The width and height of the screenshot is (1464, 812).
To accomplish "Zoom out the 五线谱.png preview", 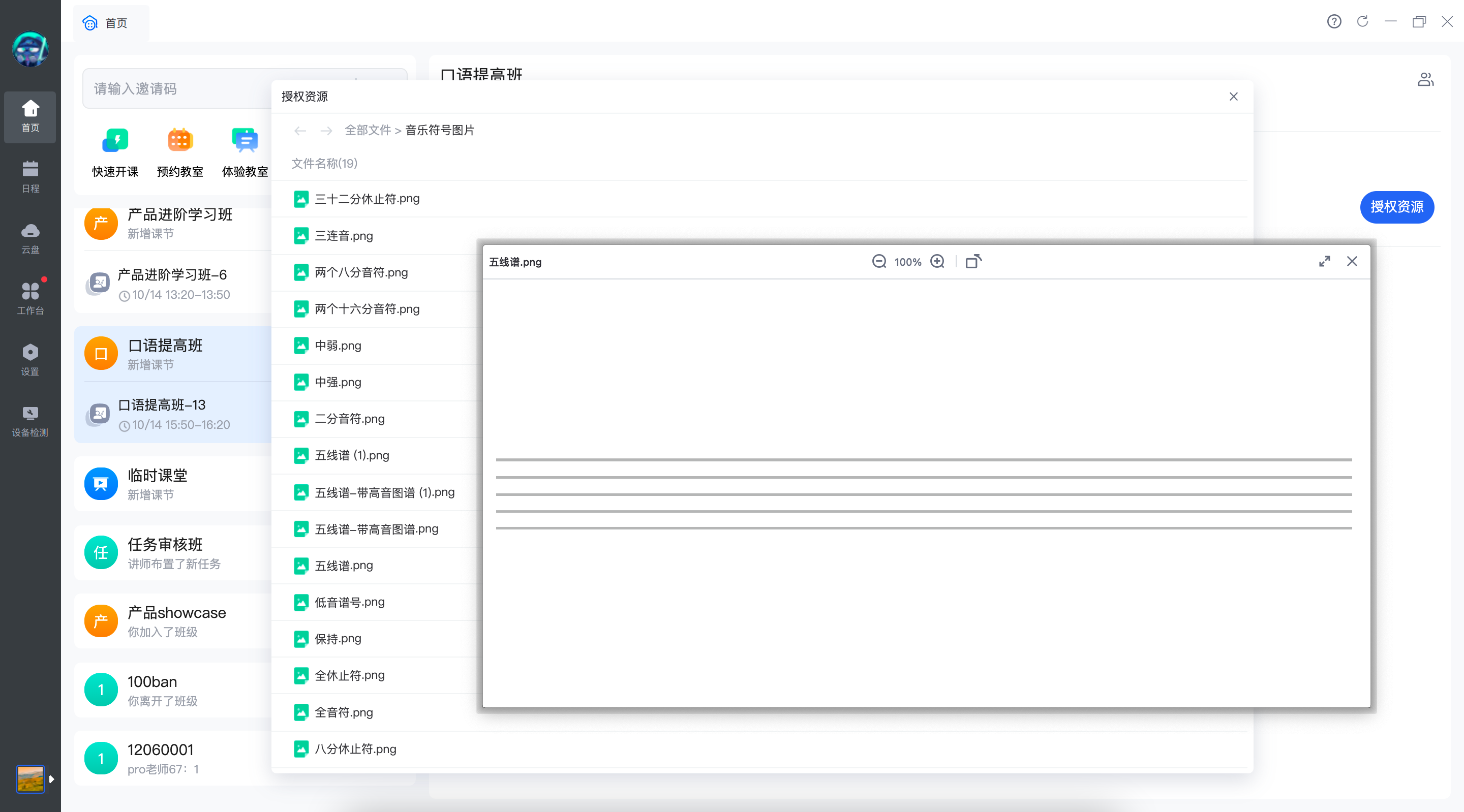I will coord(878,261).
